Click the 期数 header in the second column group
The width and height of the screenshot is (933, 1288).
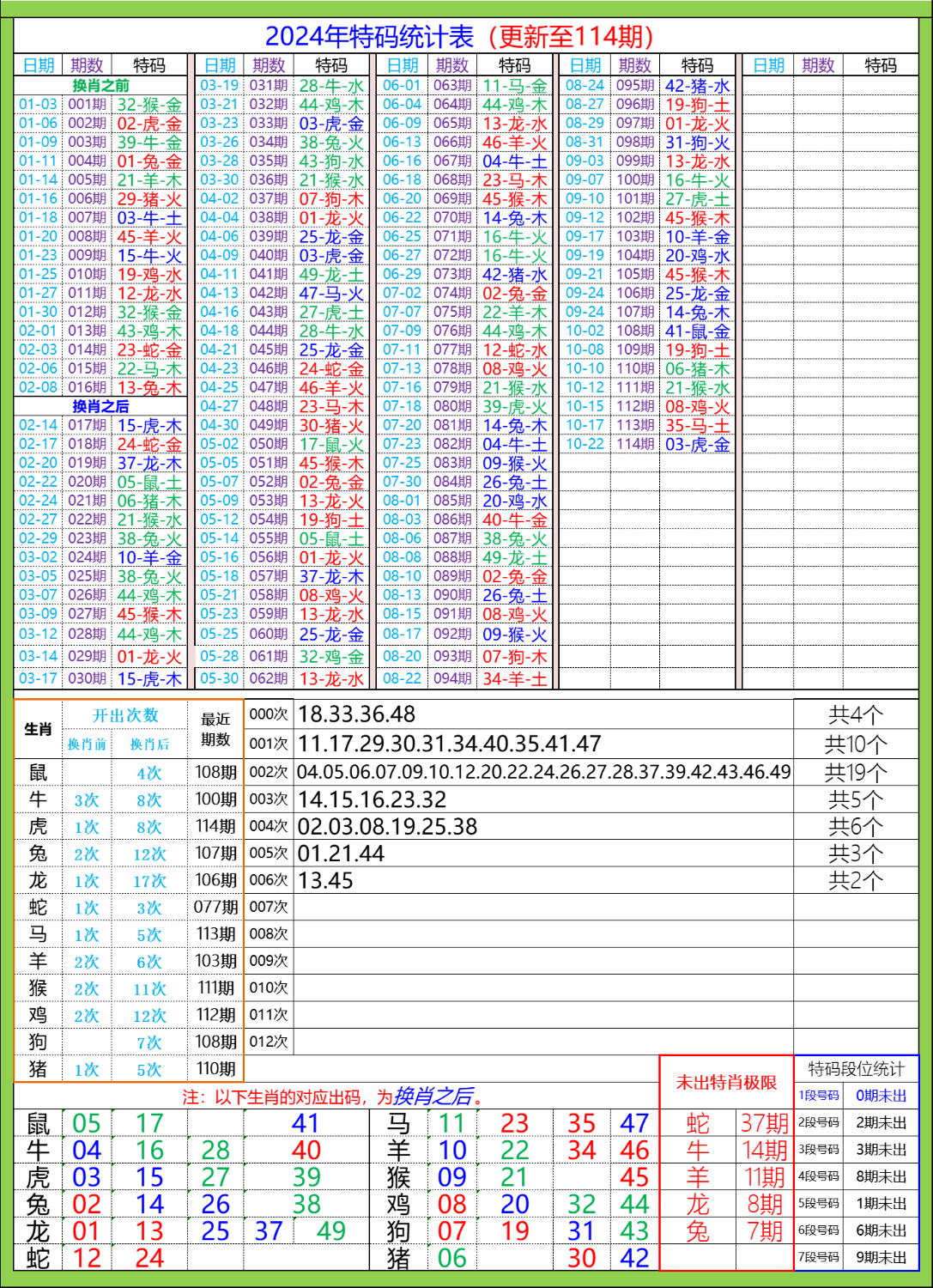coord(268,63)
